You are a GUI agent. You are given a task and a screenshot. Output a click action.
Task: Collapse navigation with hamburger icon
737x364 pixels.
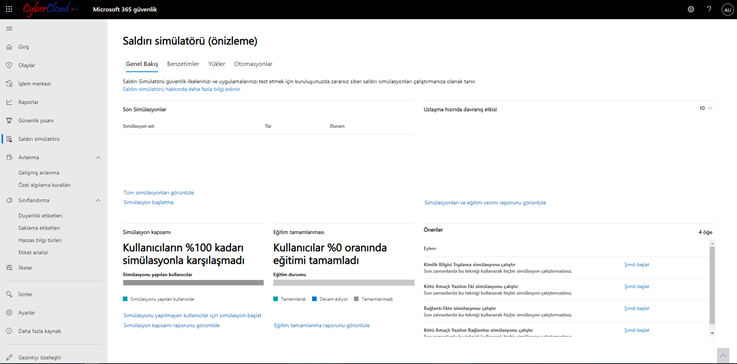click(x=9, y=29)
